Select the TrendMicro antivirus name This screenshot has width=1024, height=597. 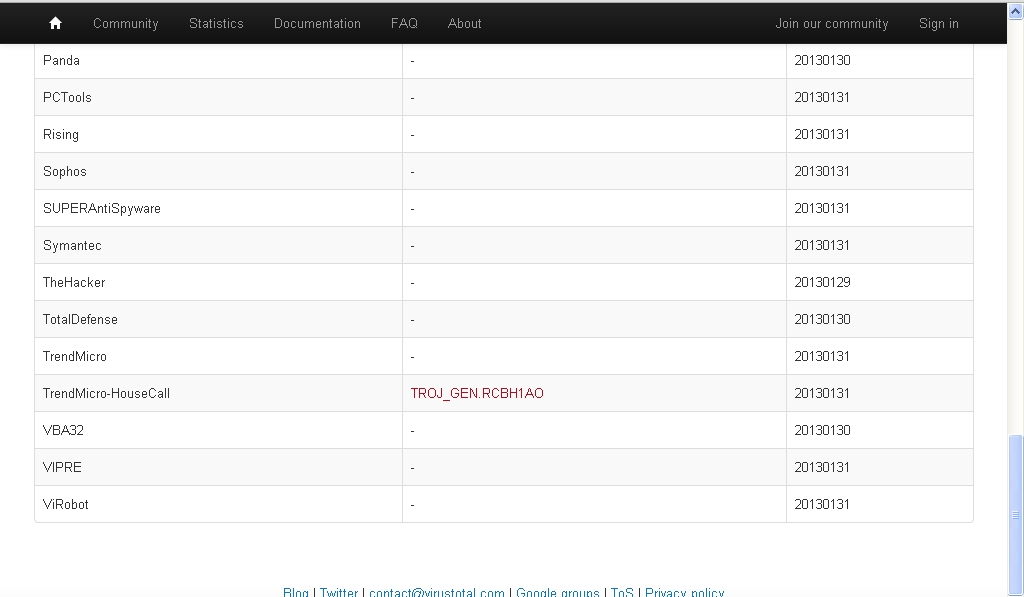click(74, 357)
